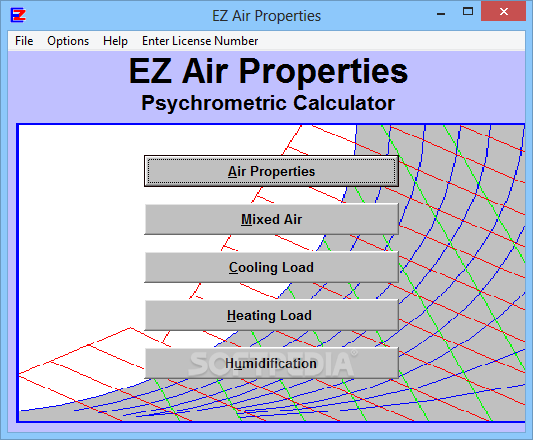Close the EZ Air Properties window
533x440 pixels.
[x=504, y=12]
